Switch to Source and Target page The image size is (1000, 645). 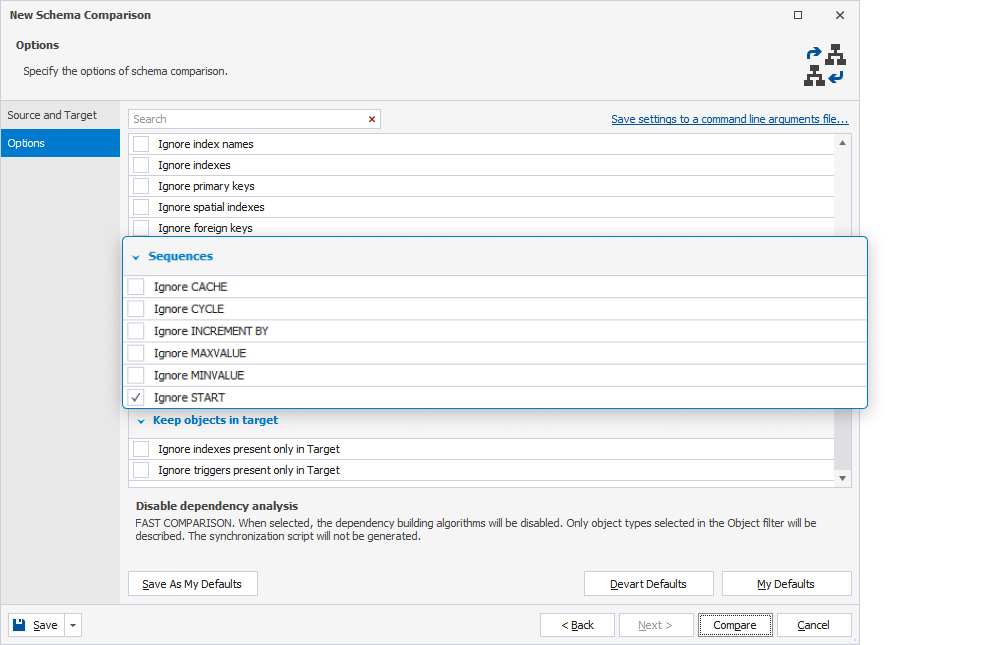tap(61, 115)
